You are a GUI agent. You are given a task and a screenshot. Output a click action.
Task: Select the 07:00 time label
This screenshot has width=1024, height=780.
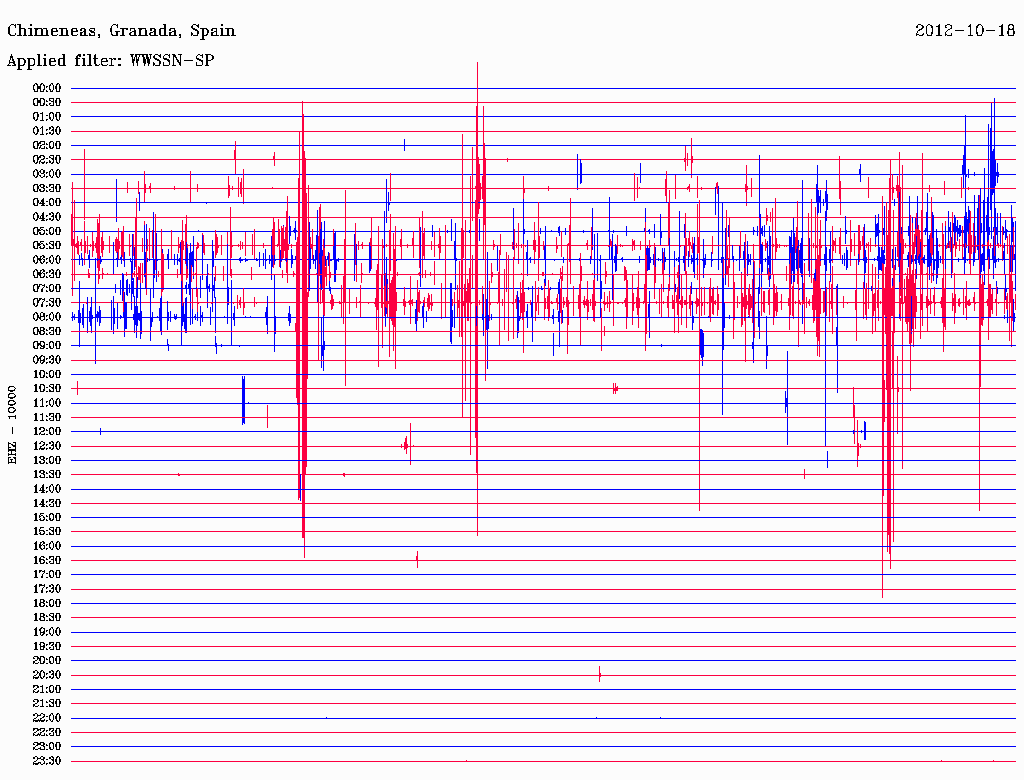pos(46,289)
